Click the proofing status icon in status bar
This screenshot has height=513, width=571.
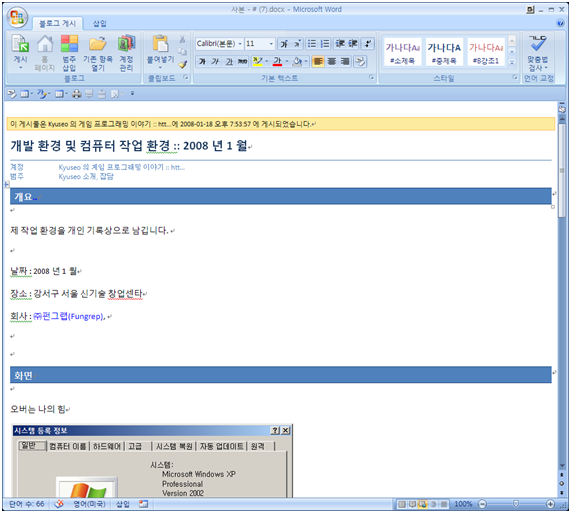pos(59,504)
